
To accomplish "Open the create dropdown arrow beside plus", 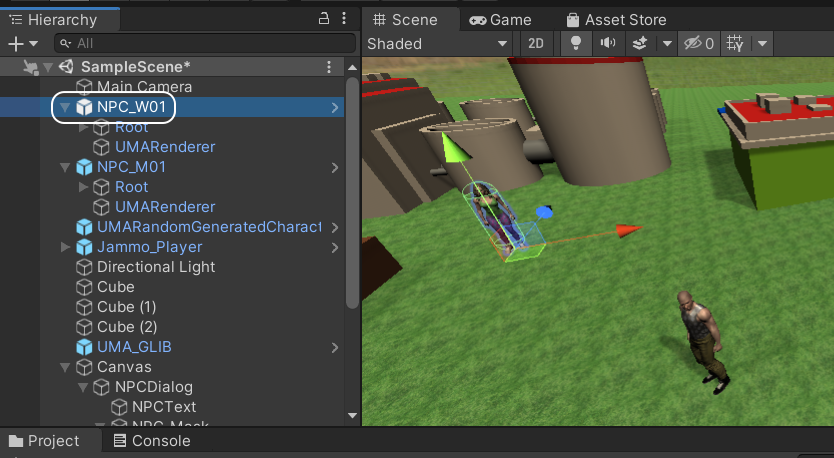I will [x=34, y=44].
